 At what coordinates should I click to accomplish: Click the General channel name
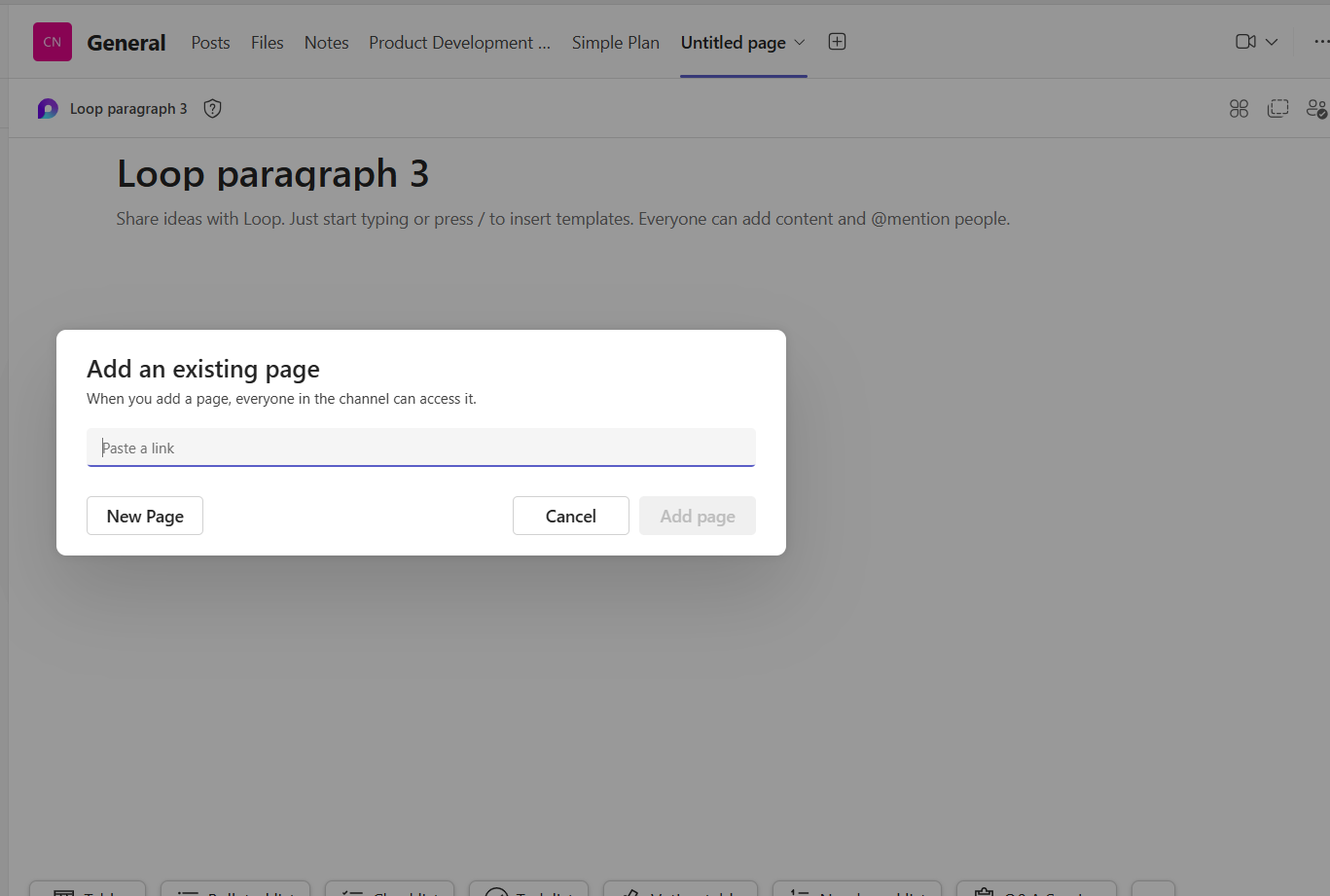pyautogui.click(x=126, y=43)
